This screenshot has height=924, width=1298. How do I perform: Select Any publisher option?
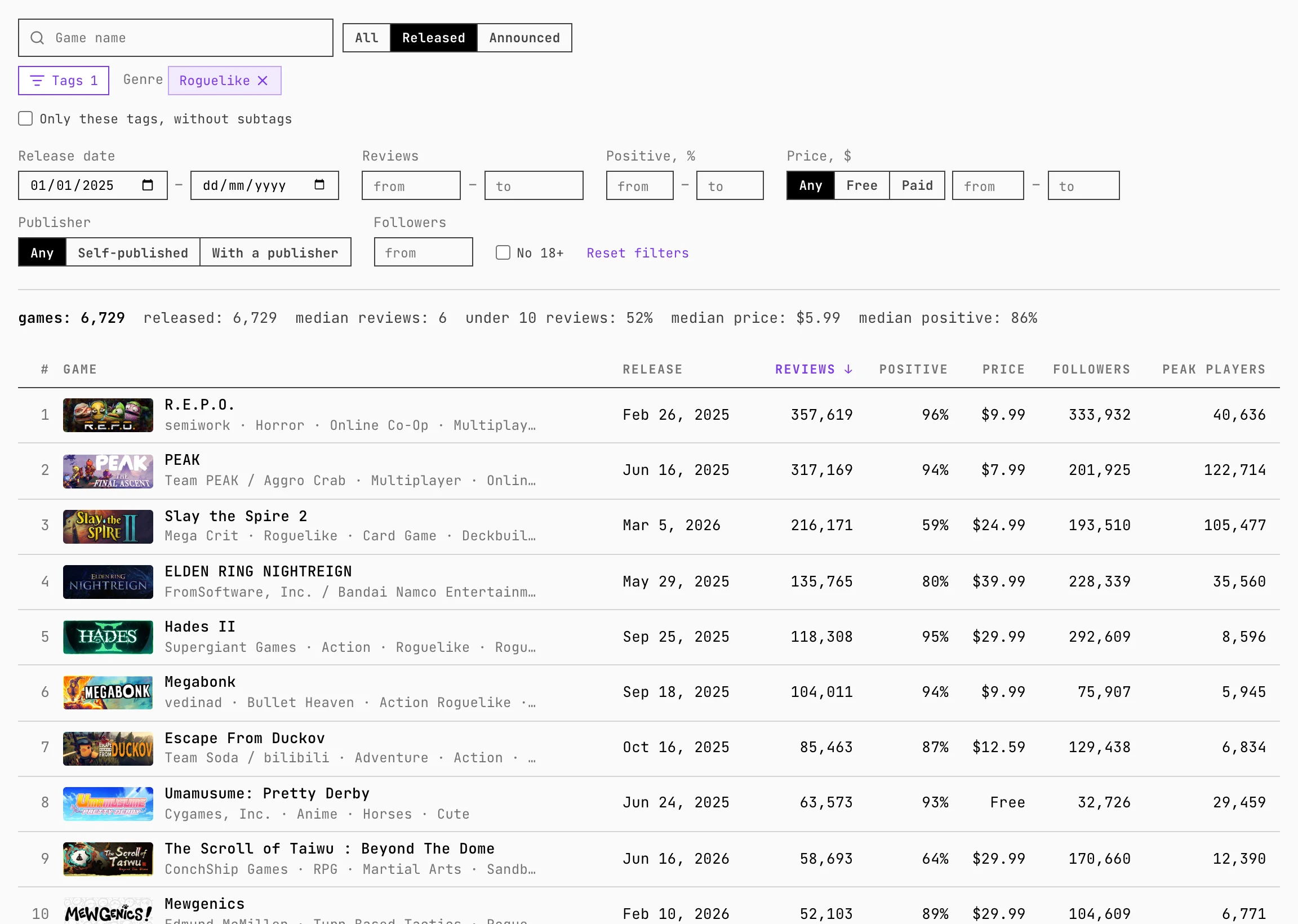tap(42, 252)
